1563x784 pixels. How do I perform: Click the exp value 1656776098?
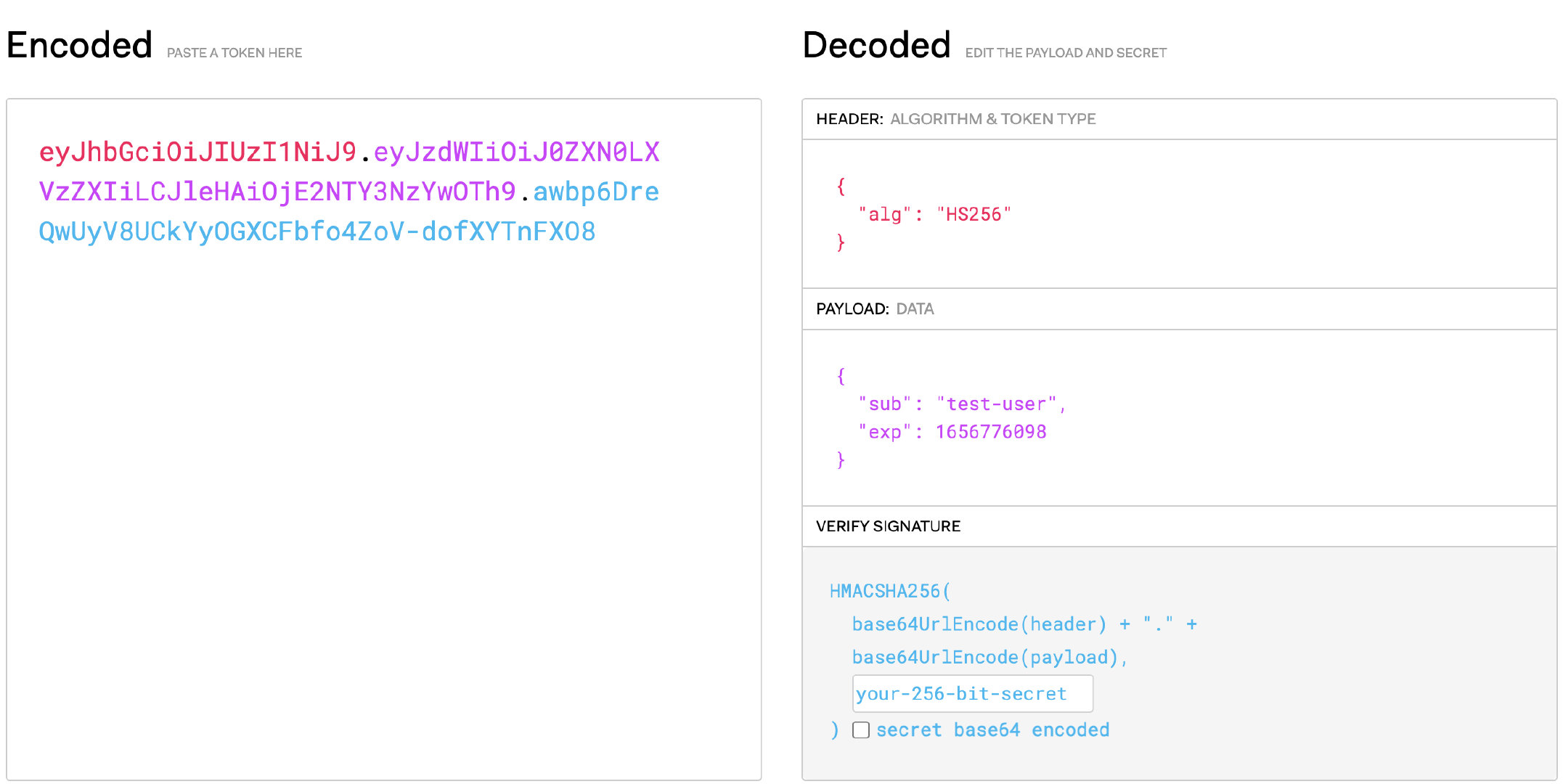coord(990,432)
